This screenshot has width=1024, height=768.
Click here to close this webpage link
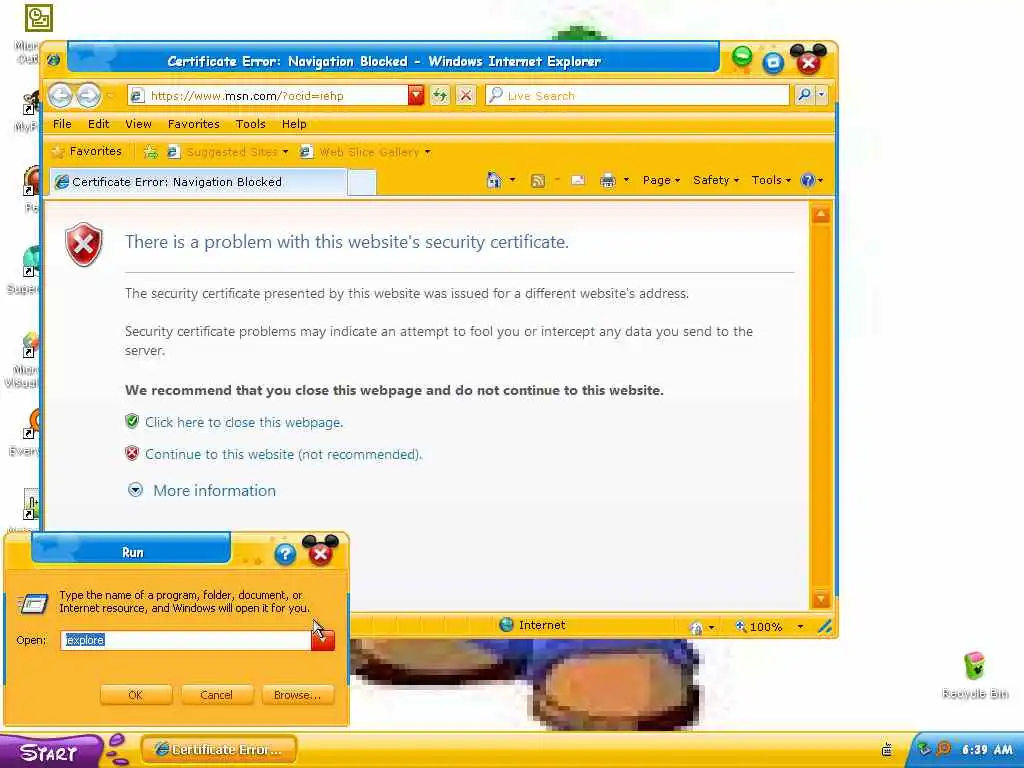tap(244, 423)
